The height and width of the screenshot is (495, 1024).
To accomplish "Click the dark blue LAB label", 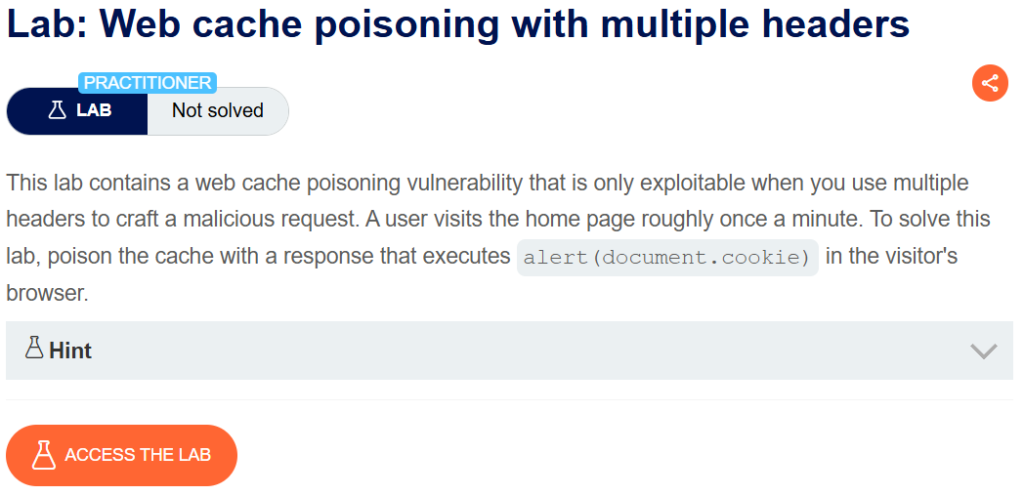I will 94,111.
